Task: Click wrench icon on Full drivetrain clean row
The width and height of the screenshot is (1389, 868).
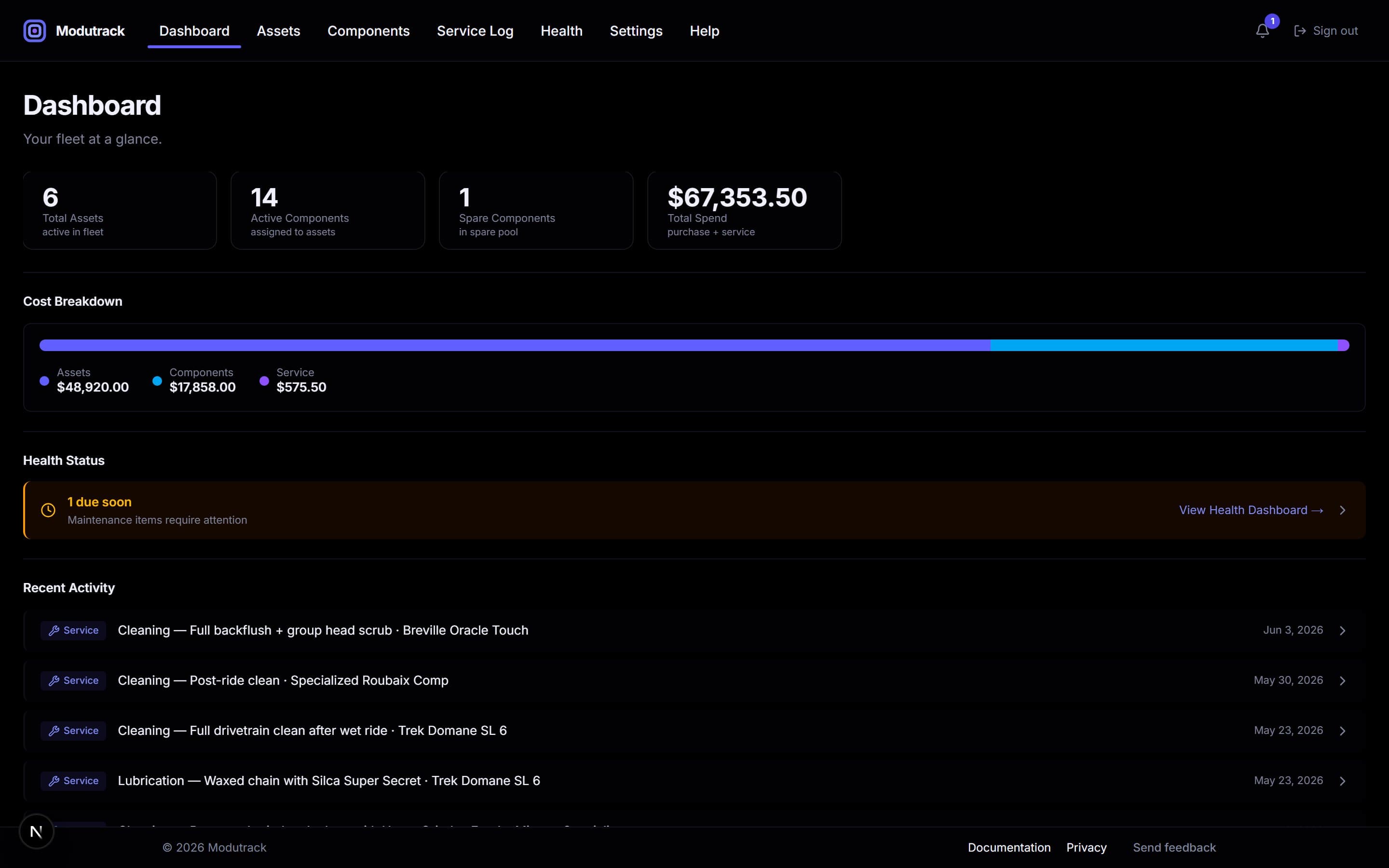Action: point(54,730)
